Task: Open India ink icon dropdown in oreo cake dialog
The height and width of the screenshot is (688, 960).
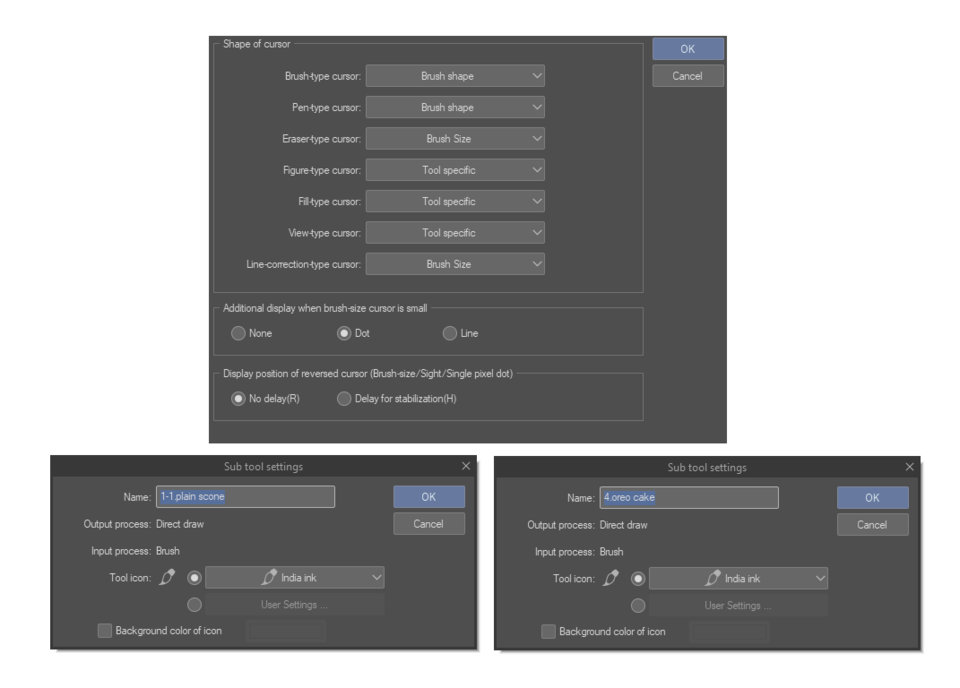Action: point(739,578)
